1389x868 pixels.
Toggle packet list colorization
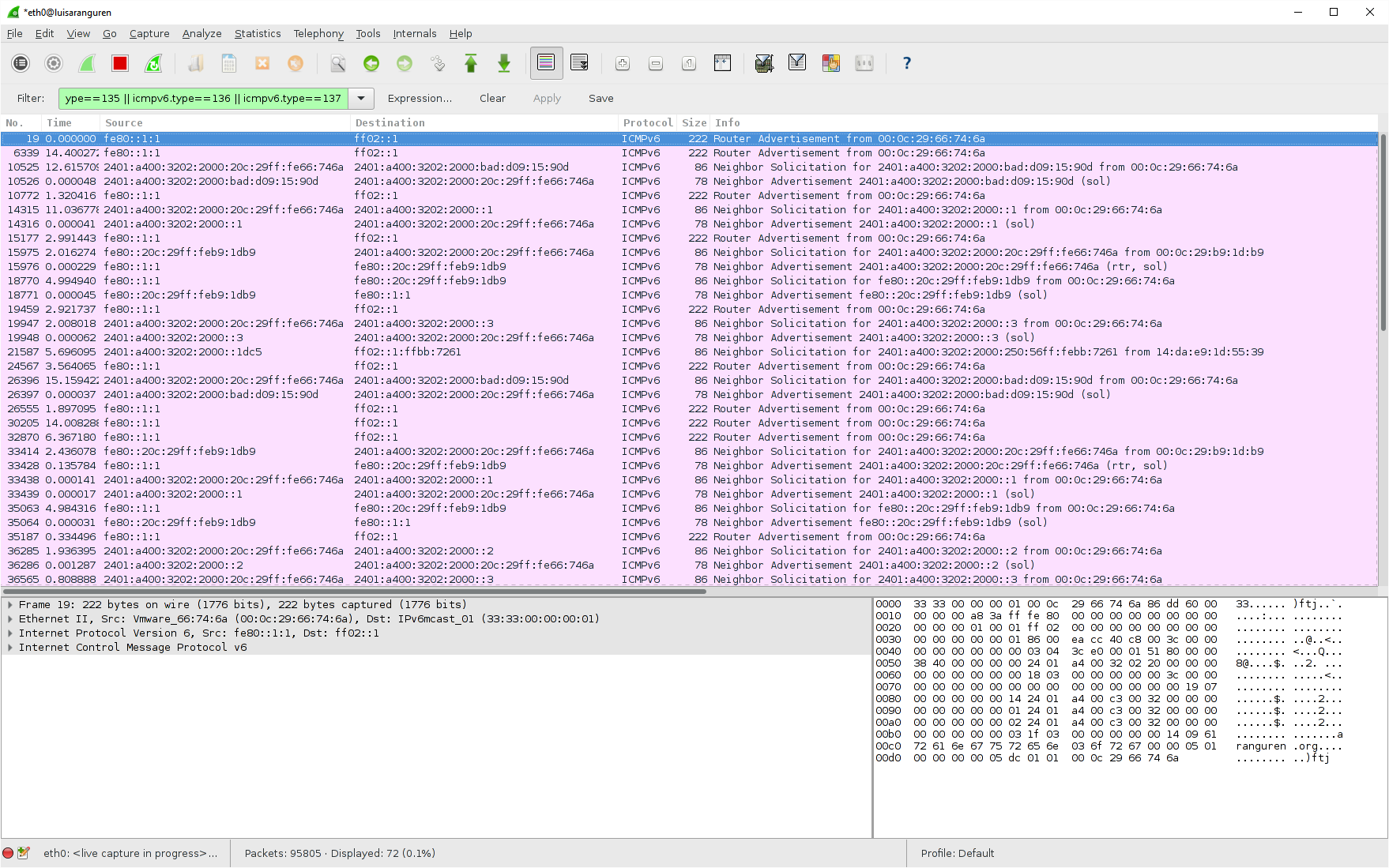pos(546,63)
